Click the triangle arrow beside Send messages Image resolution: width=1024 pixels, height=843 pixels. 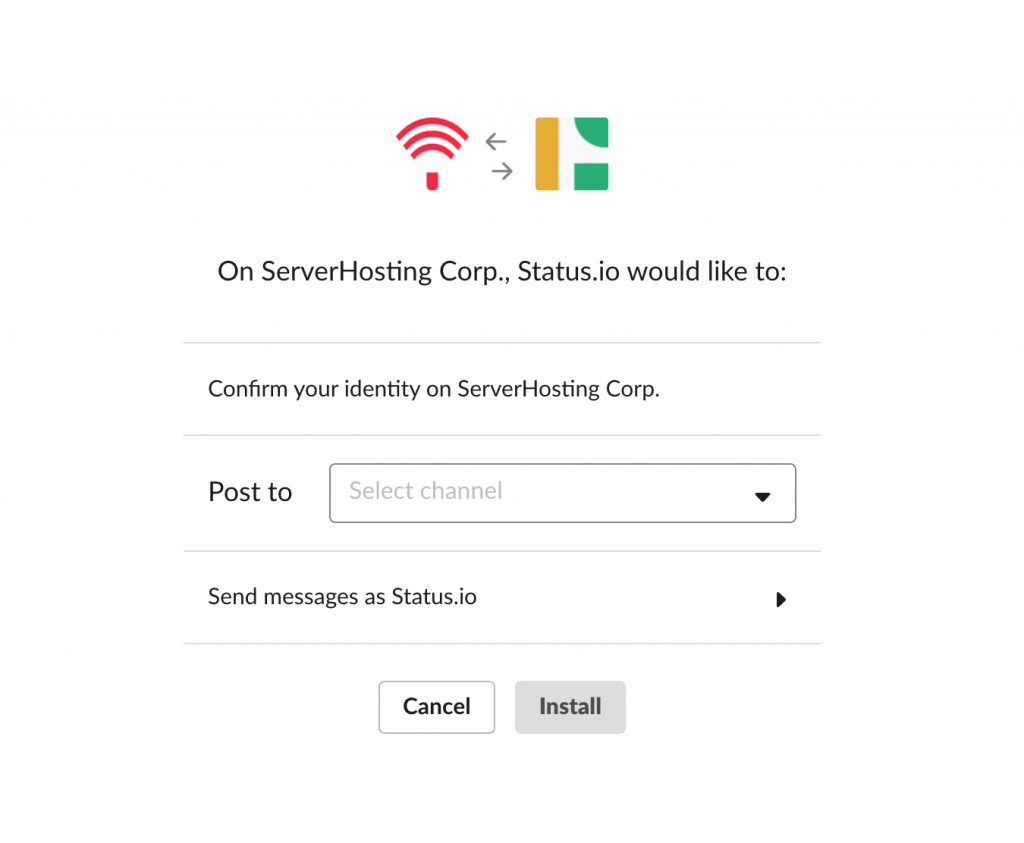(780, 599)
